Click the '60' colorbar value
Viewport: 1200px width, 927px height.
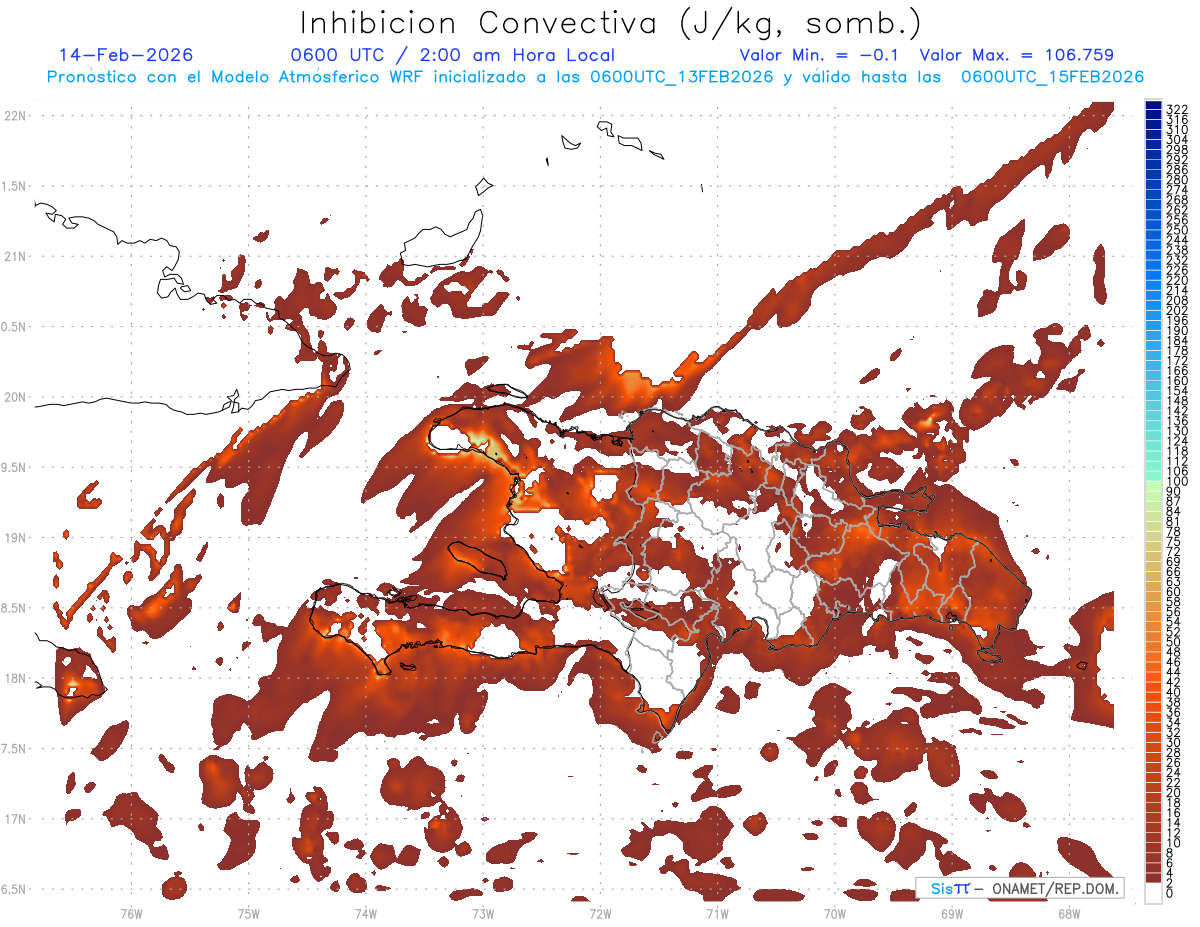point(1173,591)
